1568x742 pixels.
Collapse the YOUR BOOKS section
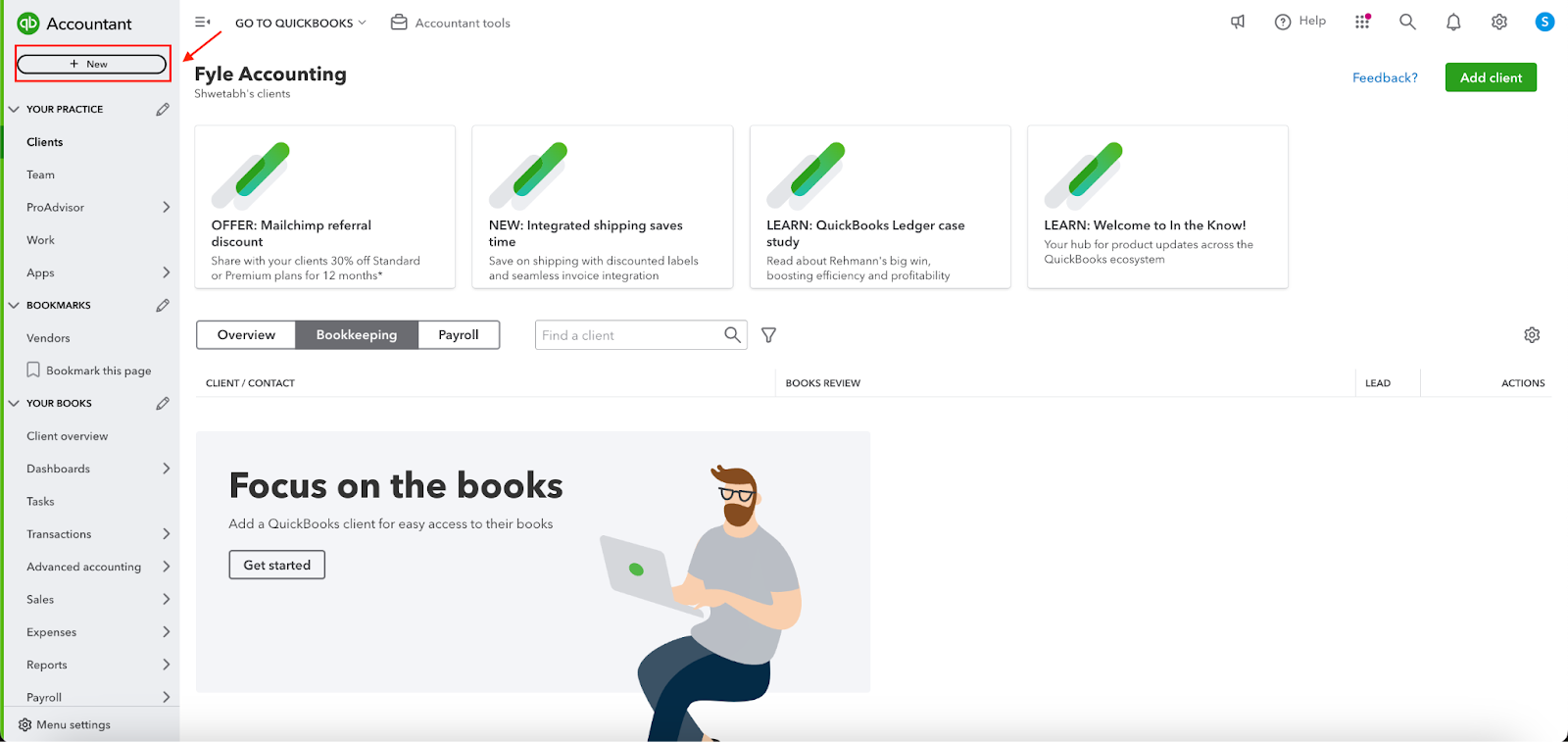click(14, 403)
